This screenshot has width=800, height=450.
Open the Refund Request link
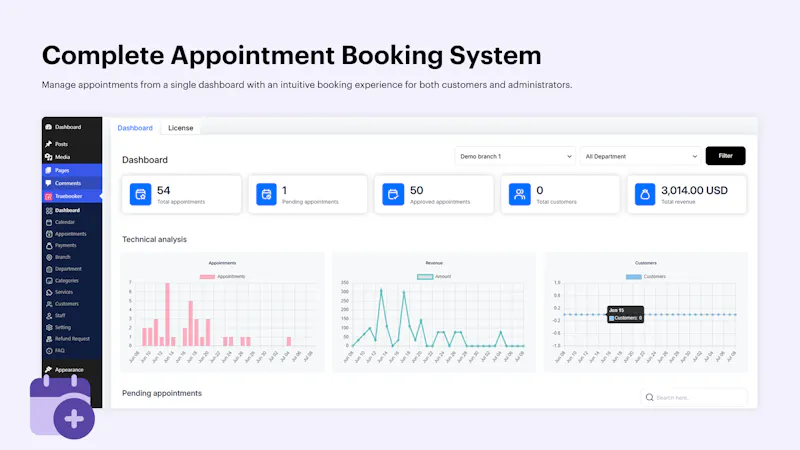tap(72, 339)
